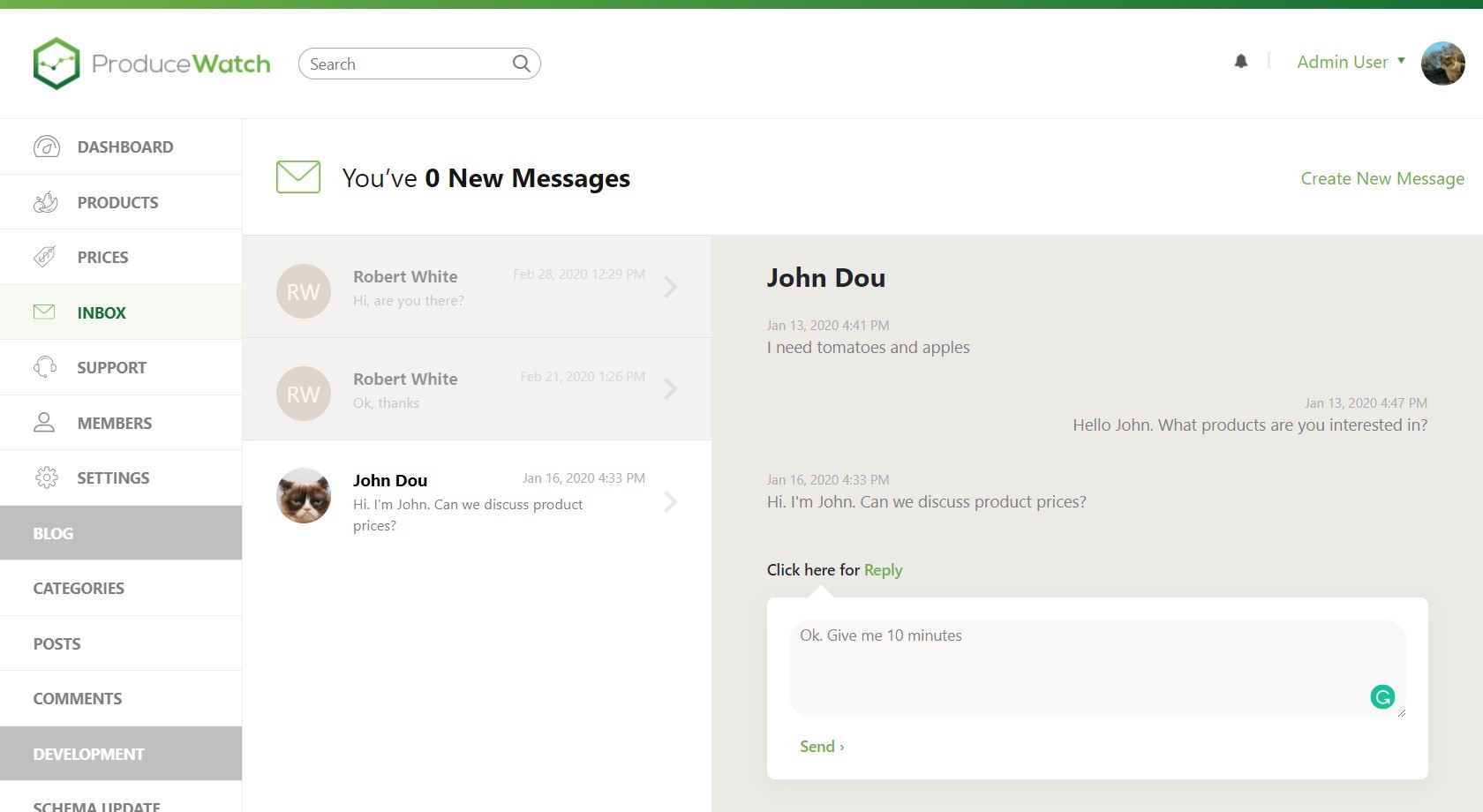Open Robert White 'Hi, are you there?' chevron

point(671,287)
